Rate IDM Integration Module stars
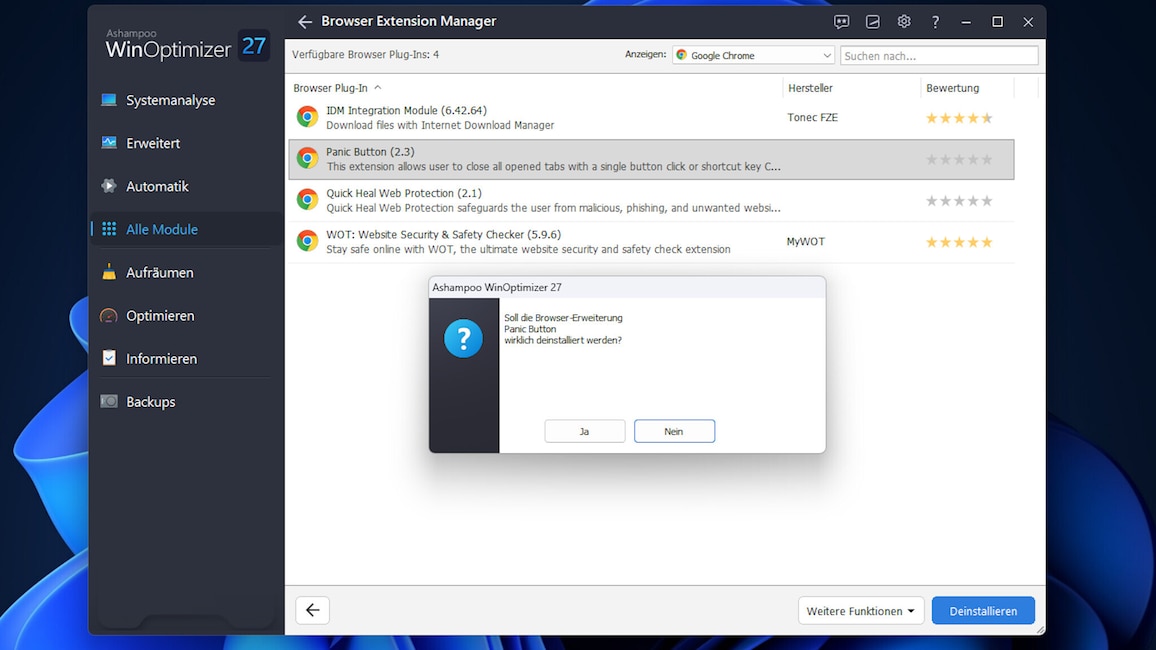The height and width of the screenshot is (650, 1156). point(959,118)
